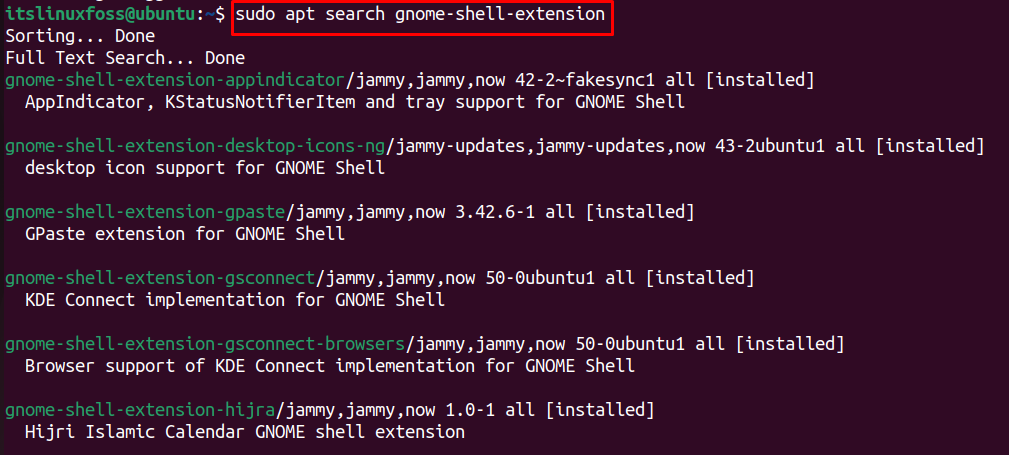Click the "Hijri Islamic Calendar" description line
This screenshot has width=1009, height=455.
pyautogui.click(x=245, y=432)
